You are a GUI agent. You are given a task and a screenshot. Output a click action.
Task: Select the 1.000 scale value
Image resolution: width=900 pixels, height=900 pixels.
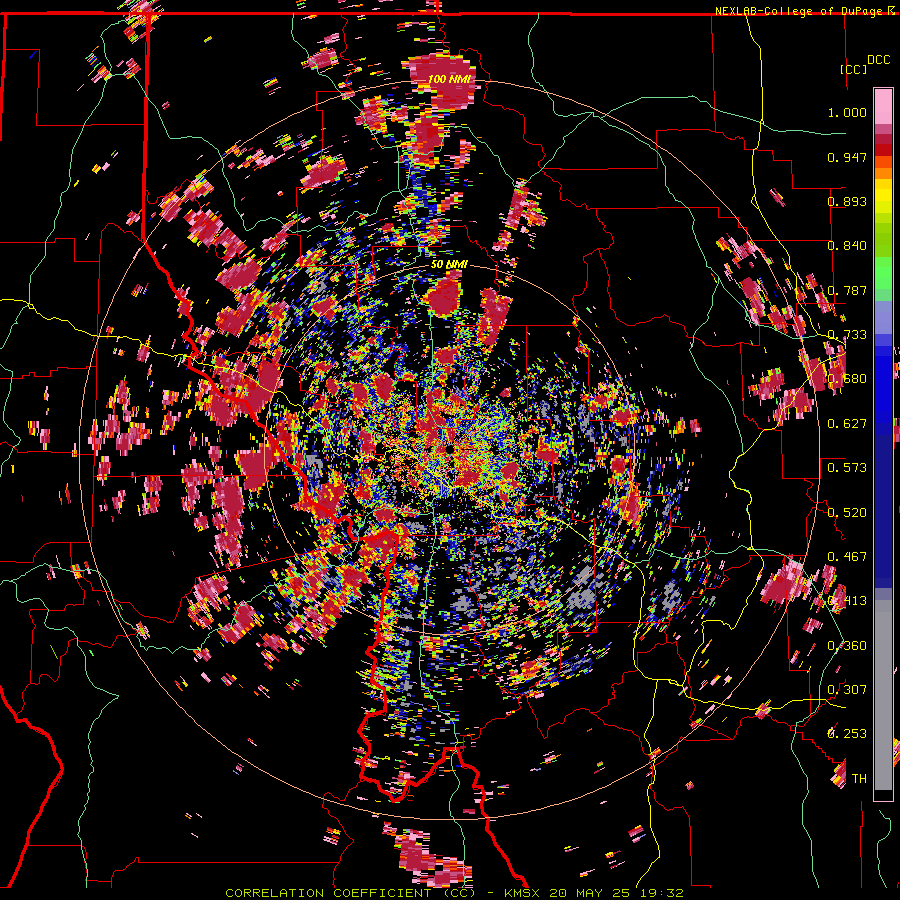pos(847,112)
